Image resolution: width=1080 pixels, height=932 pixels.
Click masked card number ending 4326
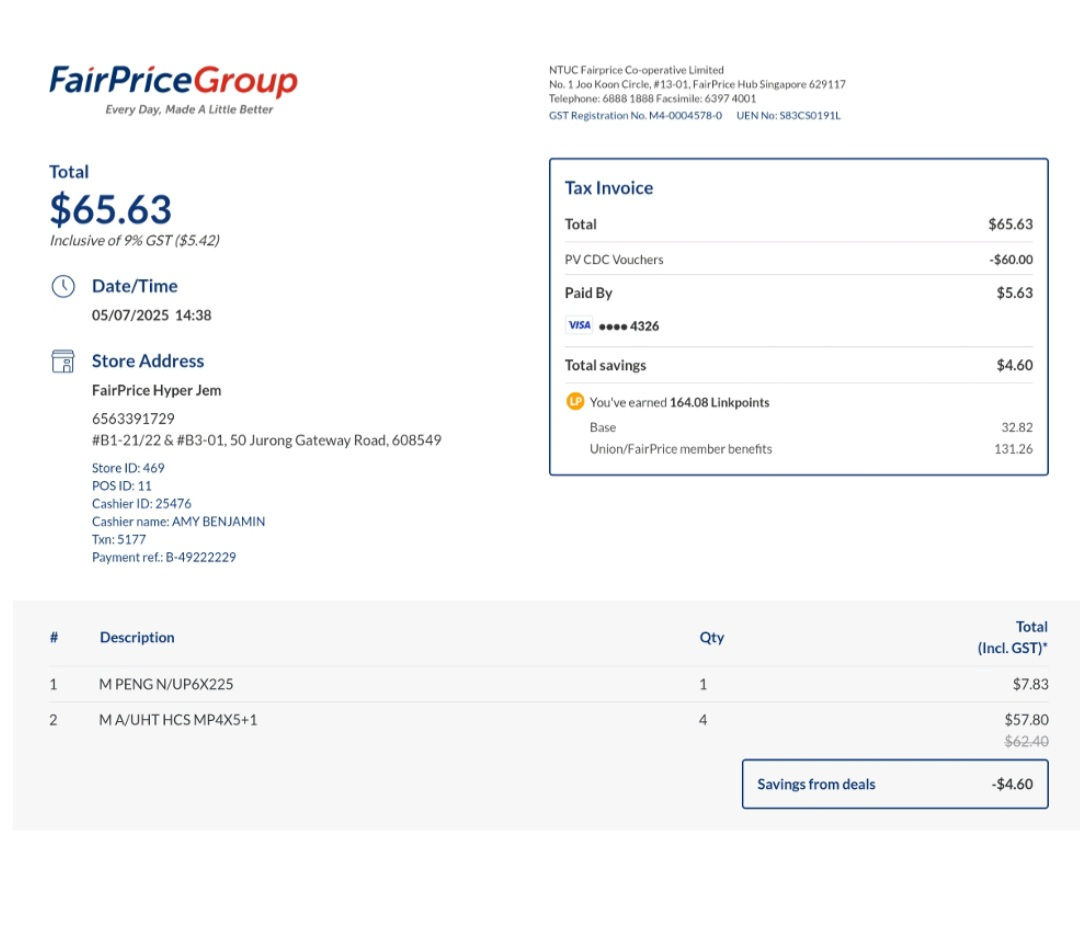629,326
